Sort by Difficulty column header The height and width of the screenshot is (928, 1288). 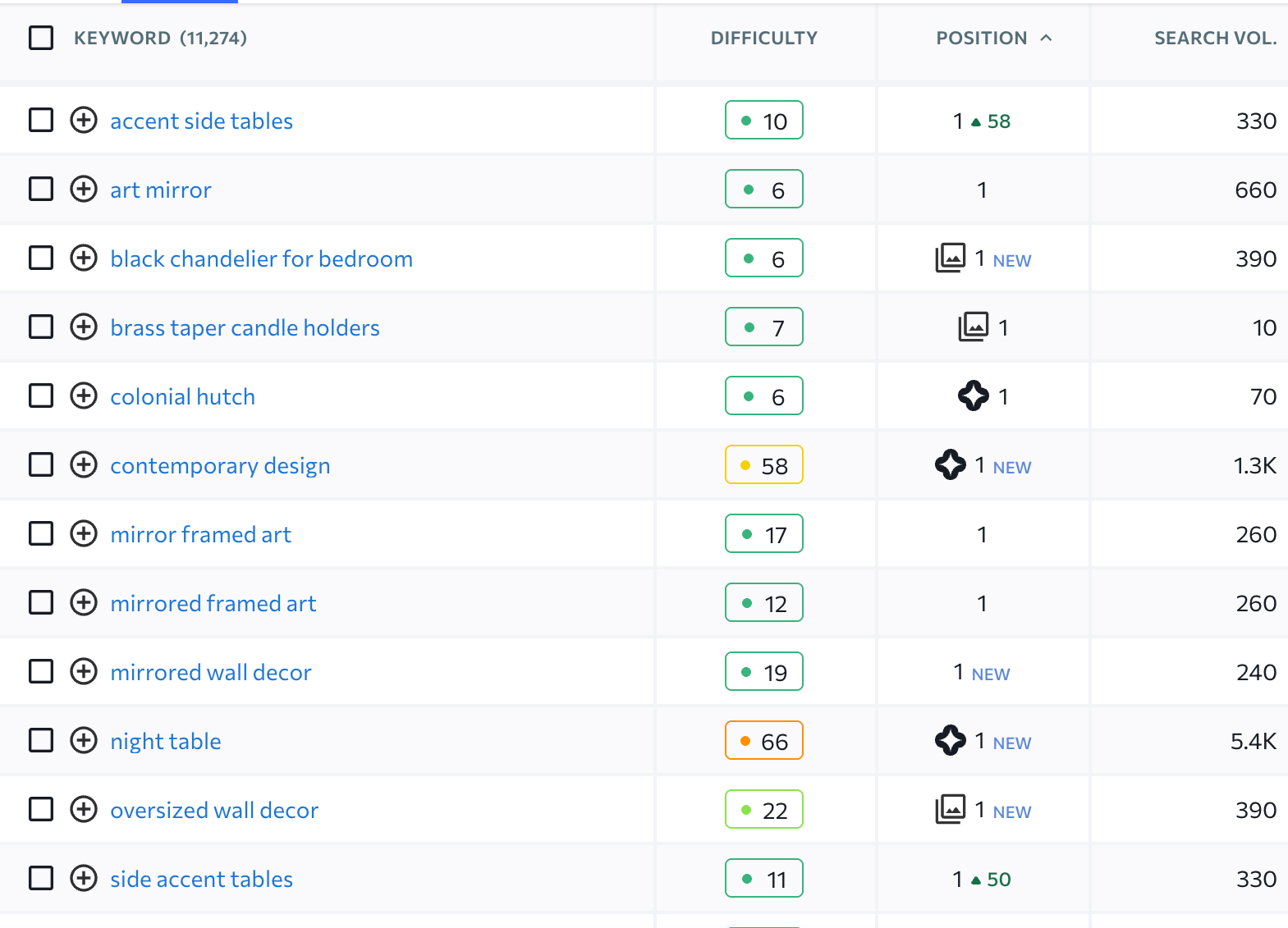tap(764, 38)
